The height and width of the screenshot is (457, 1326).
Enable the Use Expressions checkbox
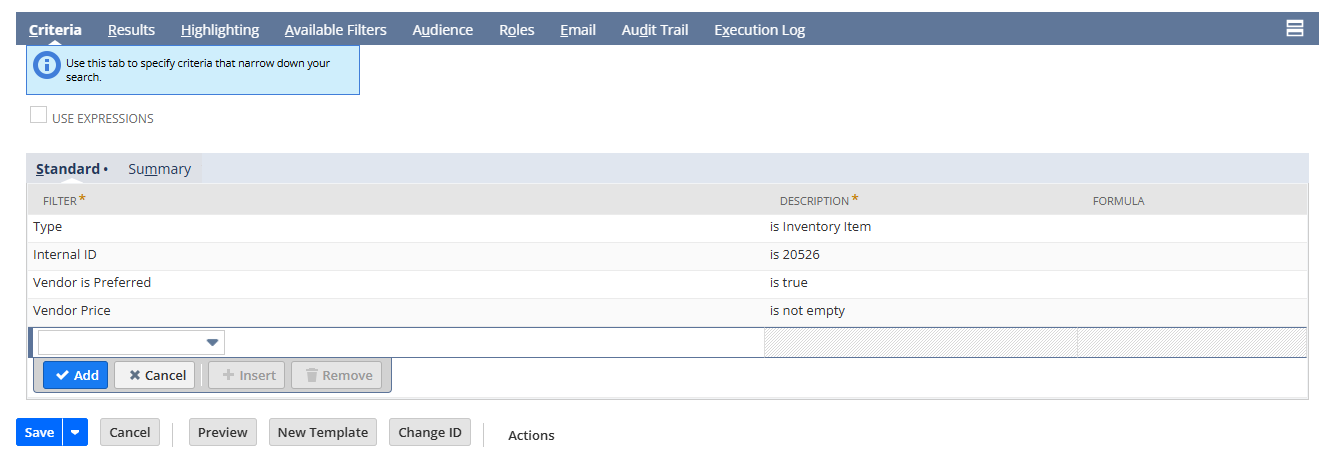[39, 116]
